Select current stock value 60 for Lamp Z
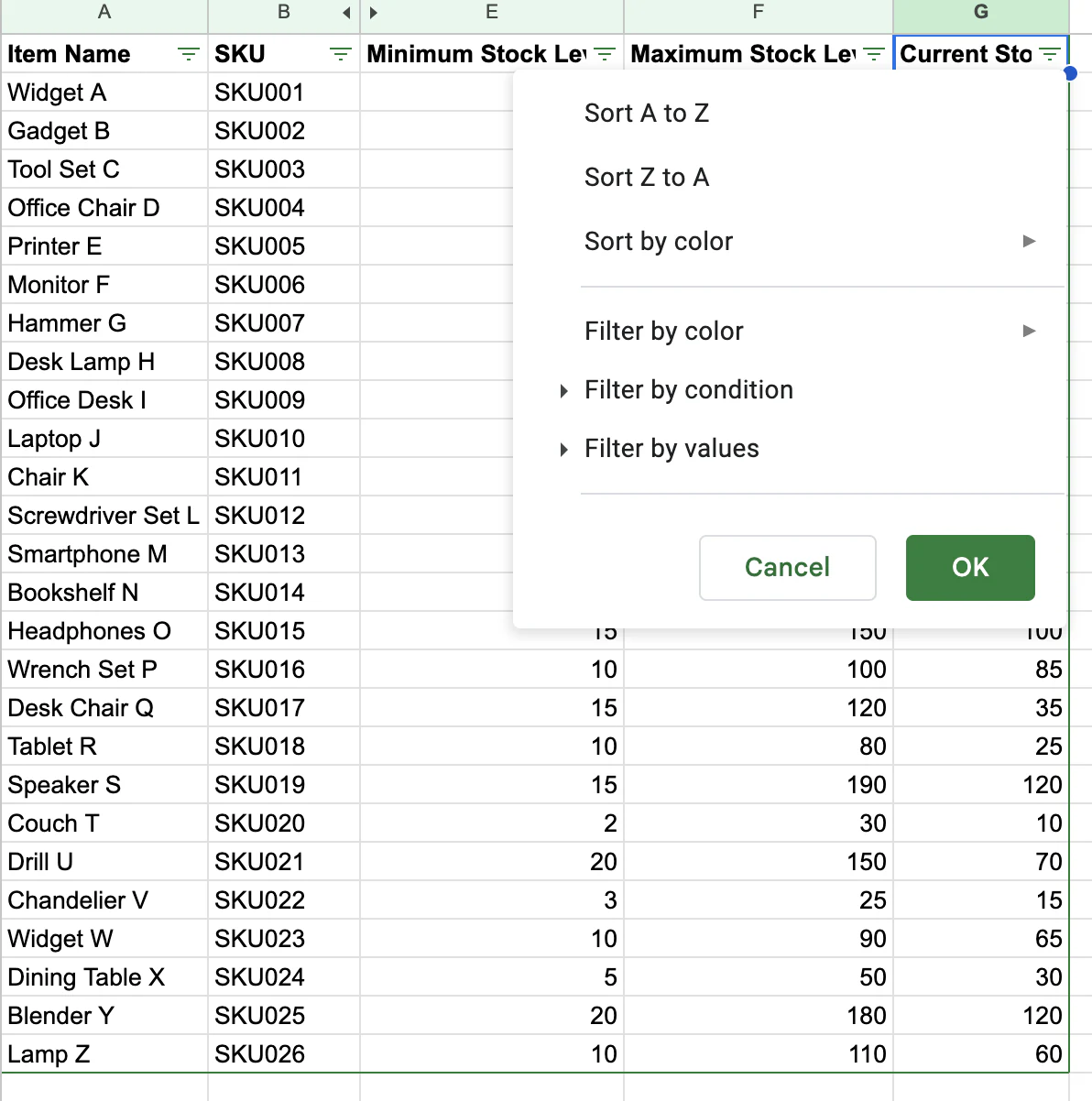 pos(981,1054)
